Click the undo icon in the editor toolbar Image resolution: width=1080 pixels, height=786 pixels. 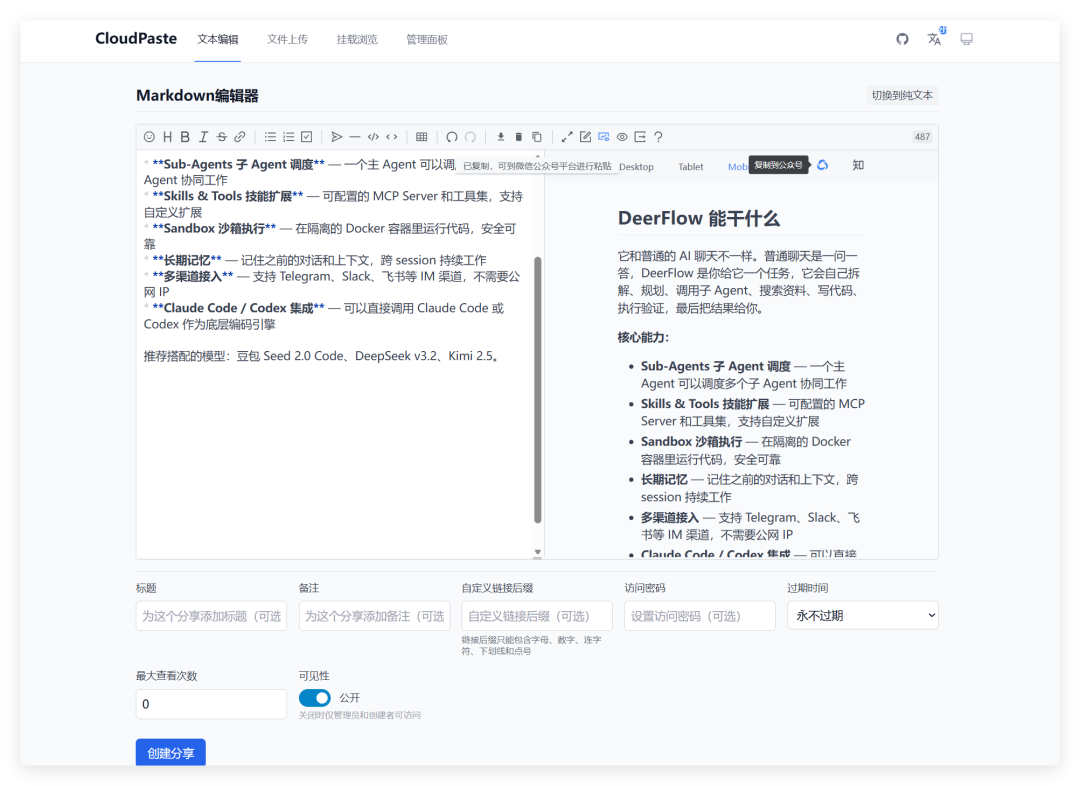click(450, 137)
